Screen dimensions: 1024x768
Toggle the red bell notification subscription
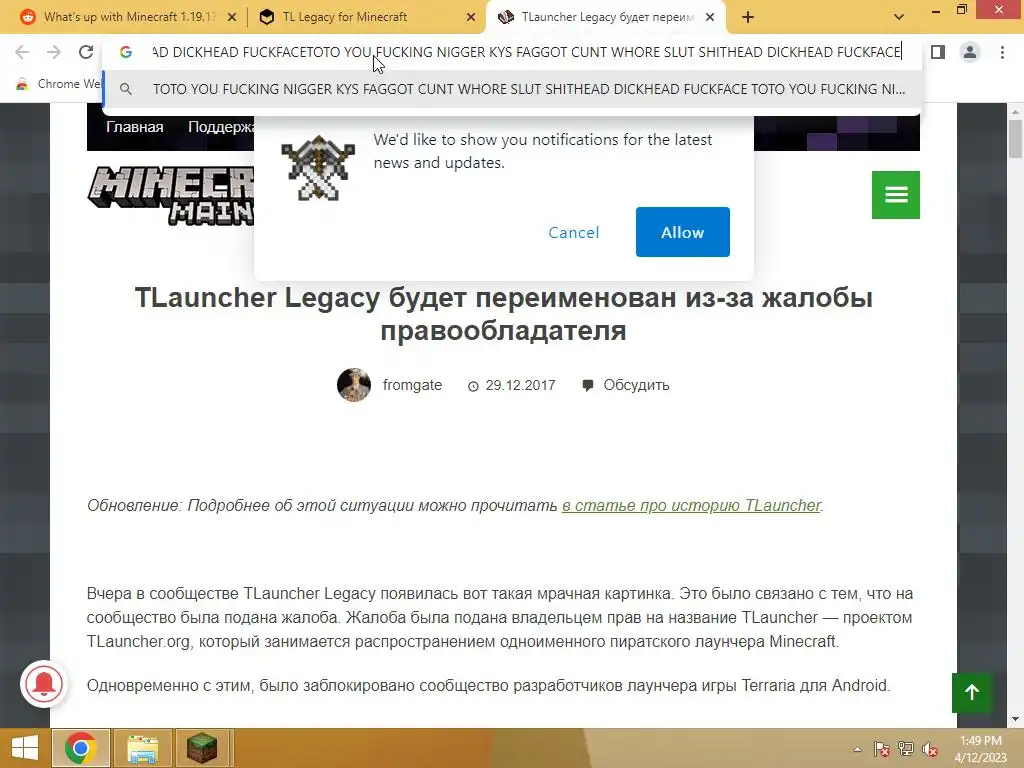(x=44, y=684)
